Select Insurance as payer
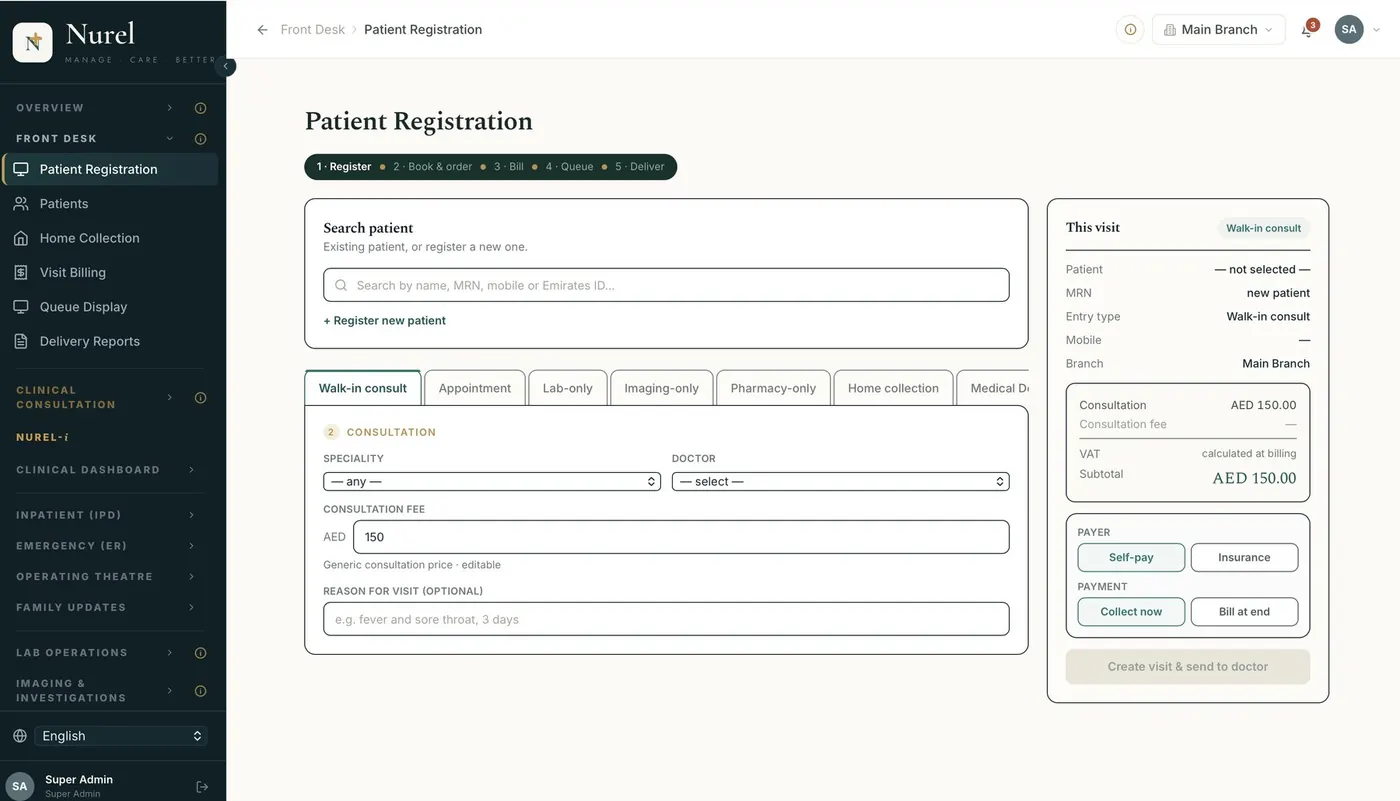Screen dimensions: 1400x801 pos(1244,557)
